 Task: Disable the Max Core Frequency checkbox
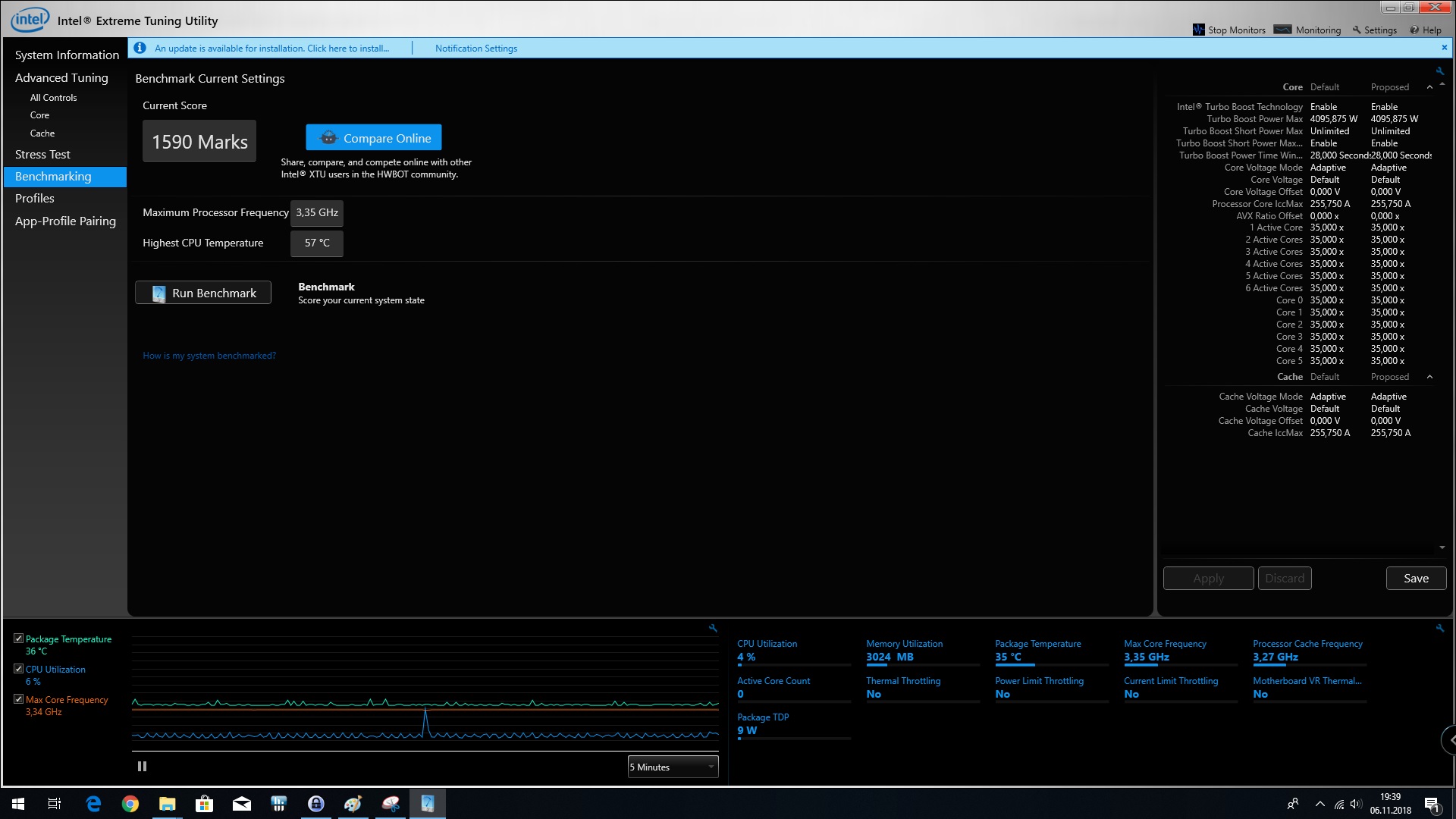(x=18, y=699)
